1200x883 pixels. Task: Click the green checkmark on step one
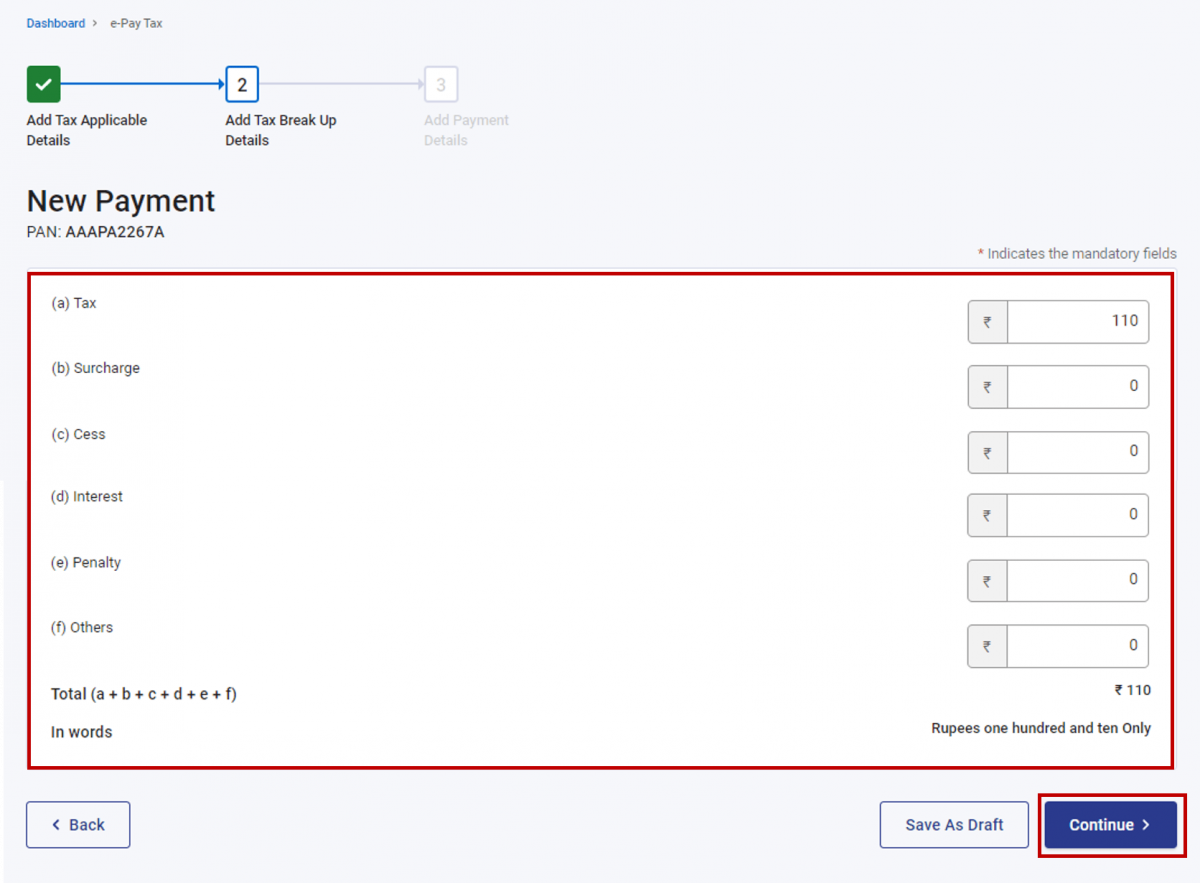click(x=43, y=84)
